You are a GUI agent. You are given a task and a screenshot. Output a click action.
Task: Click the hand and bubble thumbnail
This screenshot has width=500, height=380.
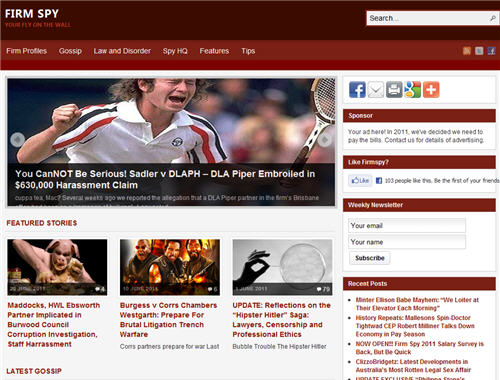(x=282, y=267)
